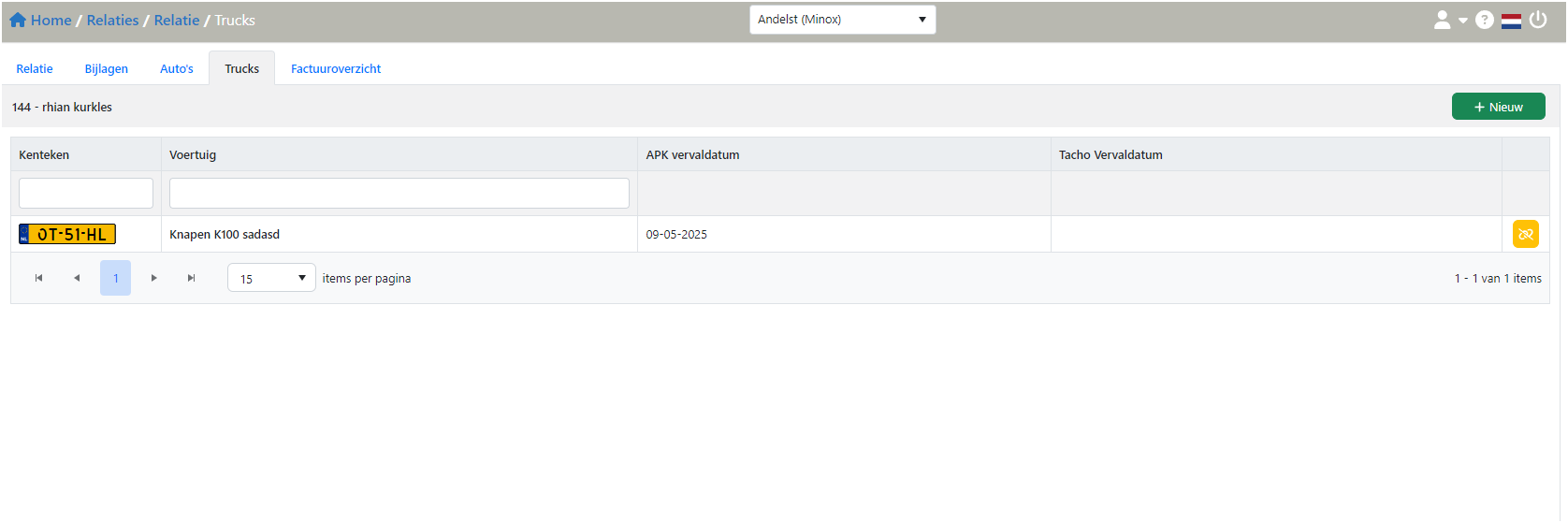Open the Andelst (Minox) location dropdown
Screen dimensions: 1568x523
click(x=842, y=20)
